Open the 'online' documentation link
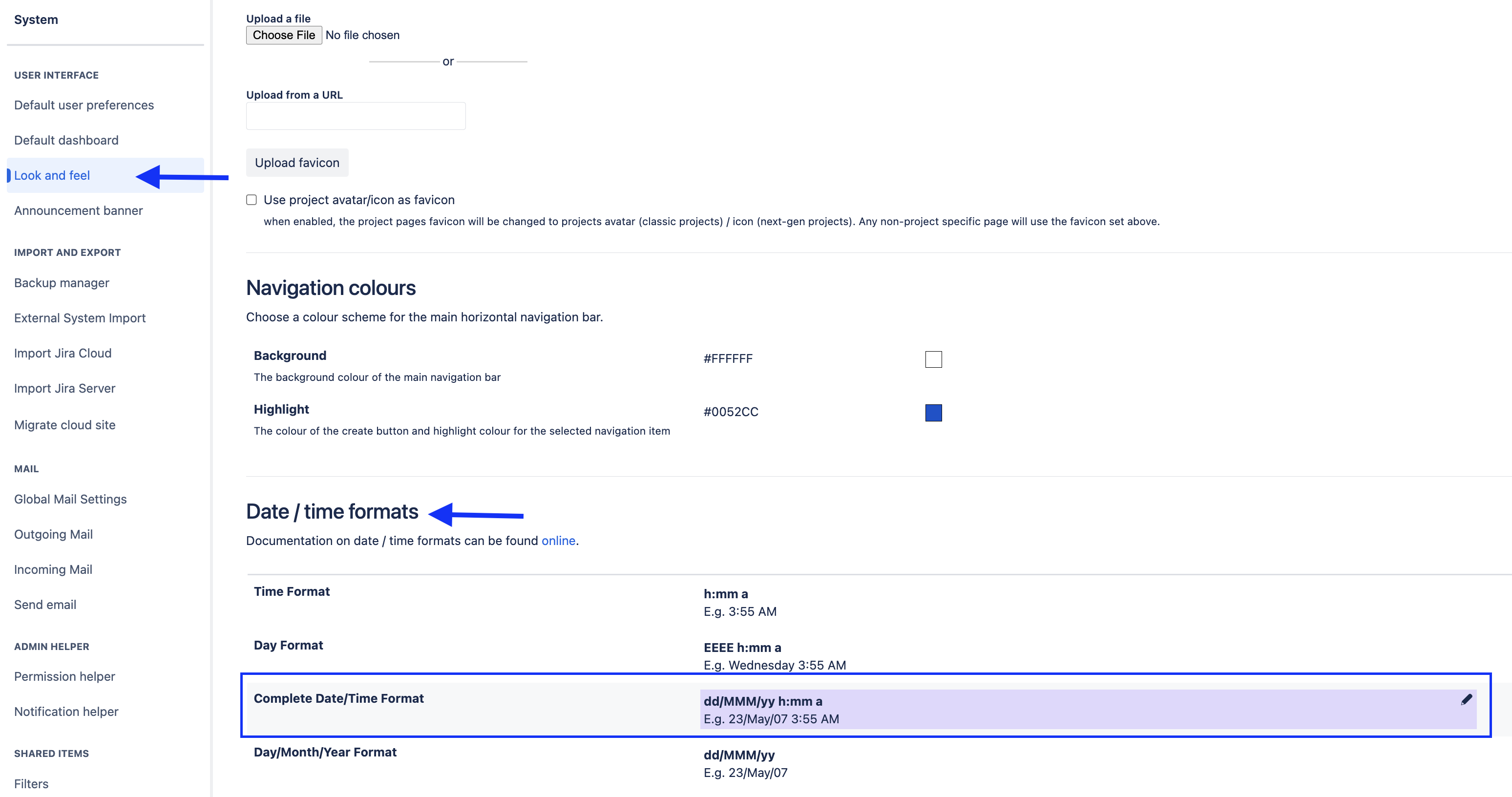The image size is (1512, 797). [x=558, y=541]
